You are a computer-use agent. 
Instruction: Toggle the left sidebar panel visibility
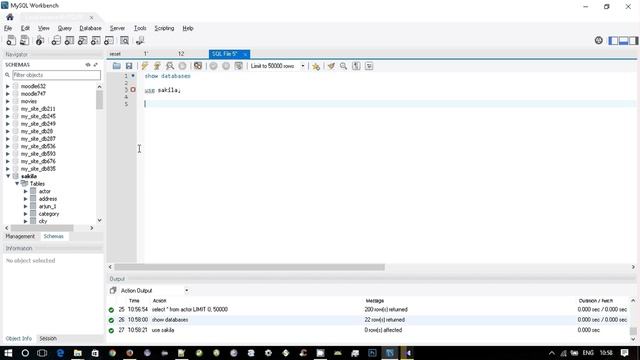(613, 40)
